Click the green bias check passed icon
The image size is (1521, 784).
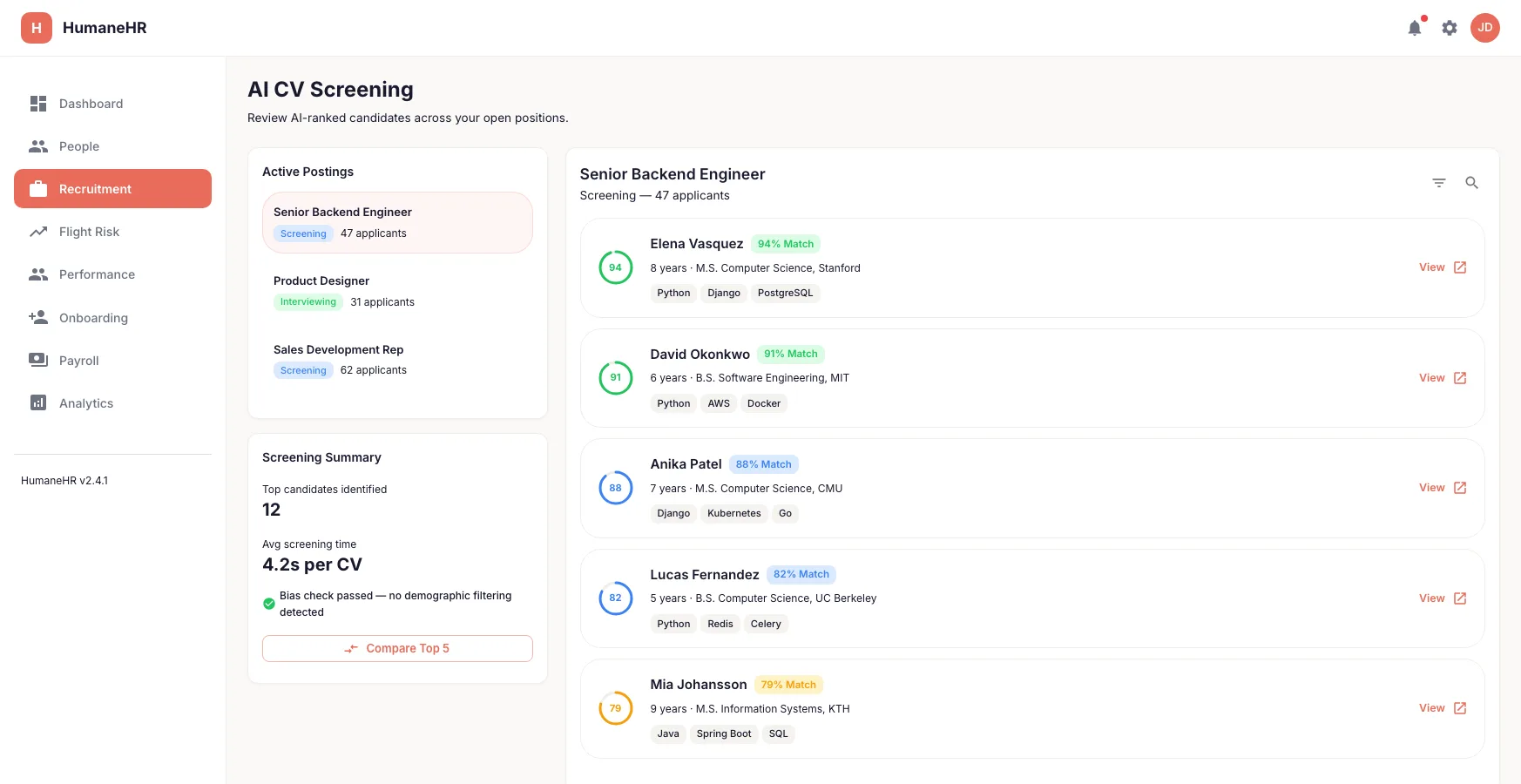pos(269,604)
